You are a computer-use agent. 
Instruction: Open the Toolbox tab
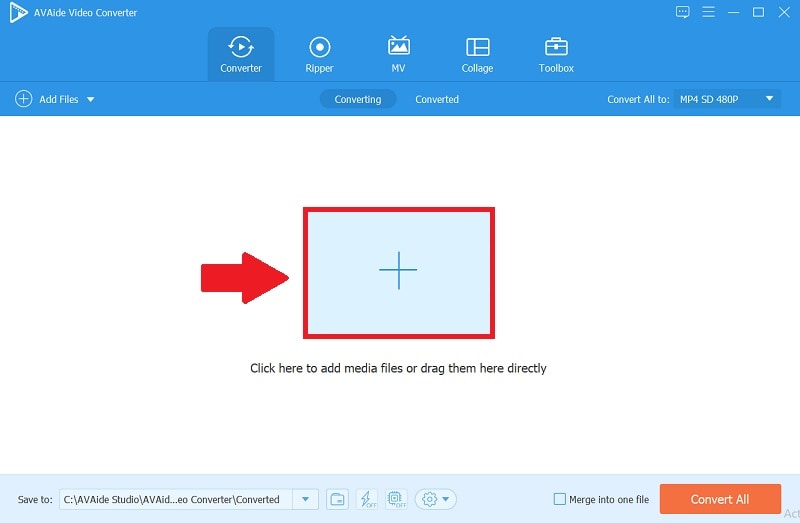pos(556,54)
